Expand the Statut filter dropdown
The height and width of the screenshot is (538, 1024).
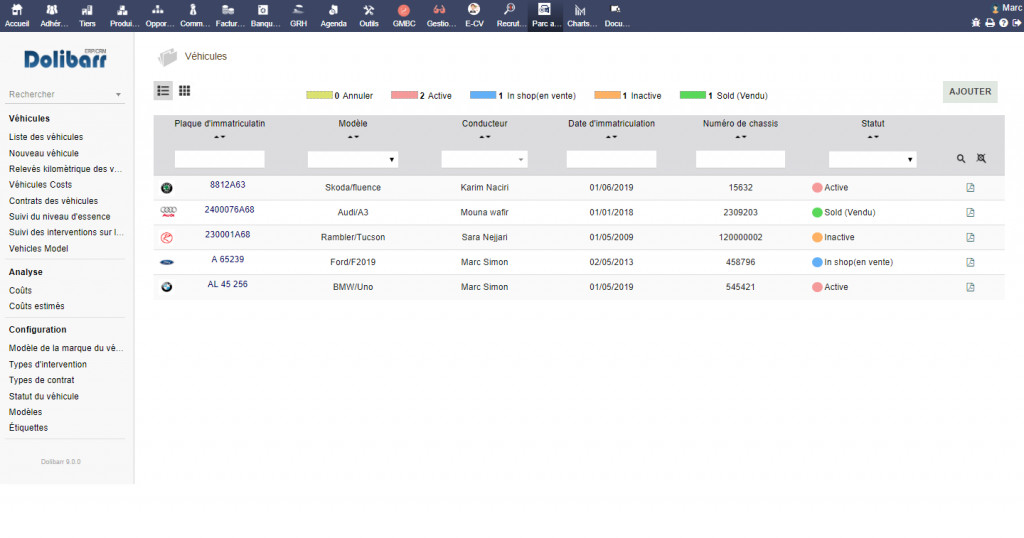[872, 159]
